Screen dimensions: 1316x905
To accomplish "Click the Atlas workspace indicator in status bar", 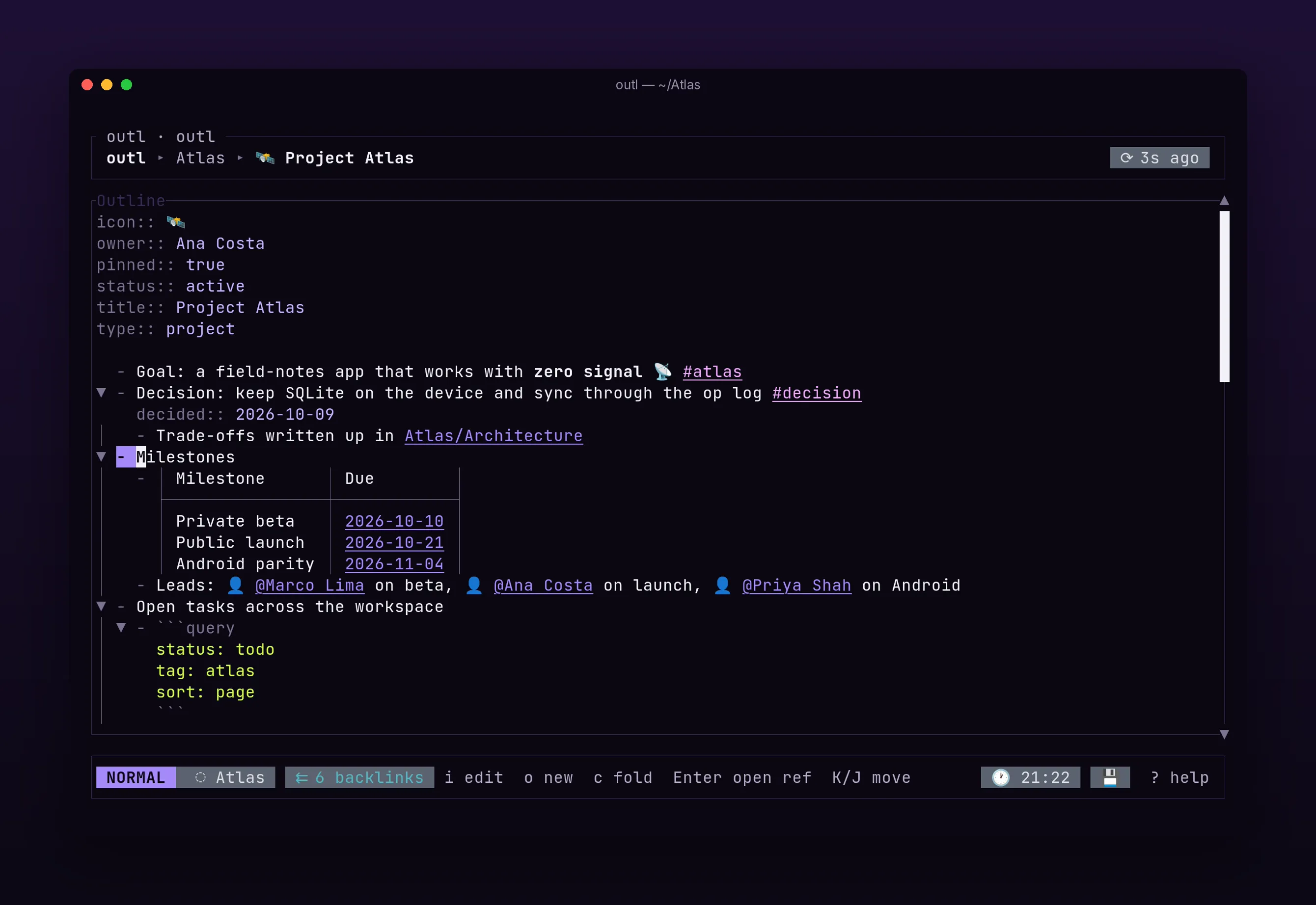I will [x=225, y=777].
